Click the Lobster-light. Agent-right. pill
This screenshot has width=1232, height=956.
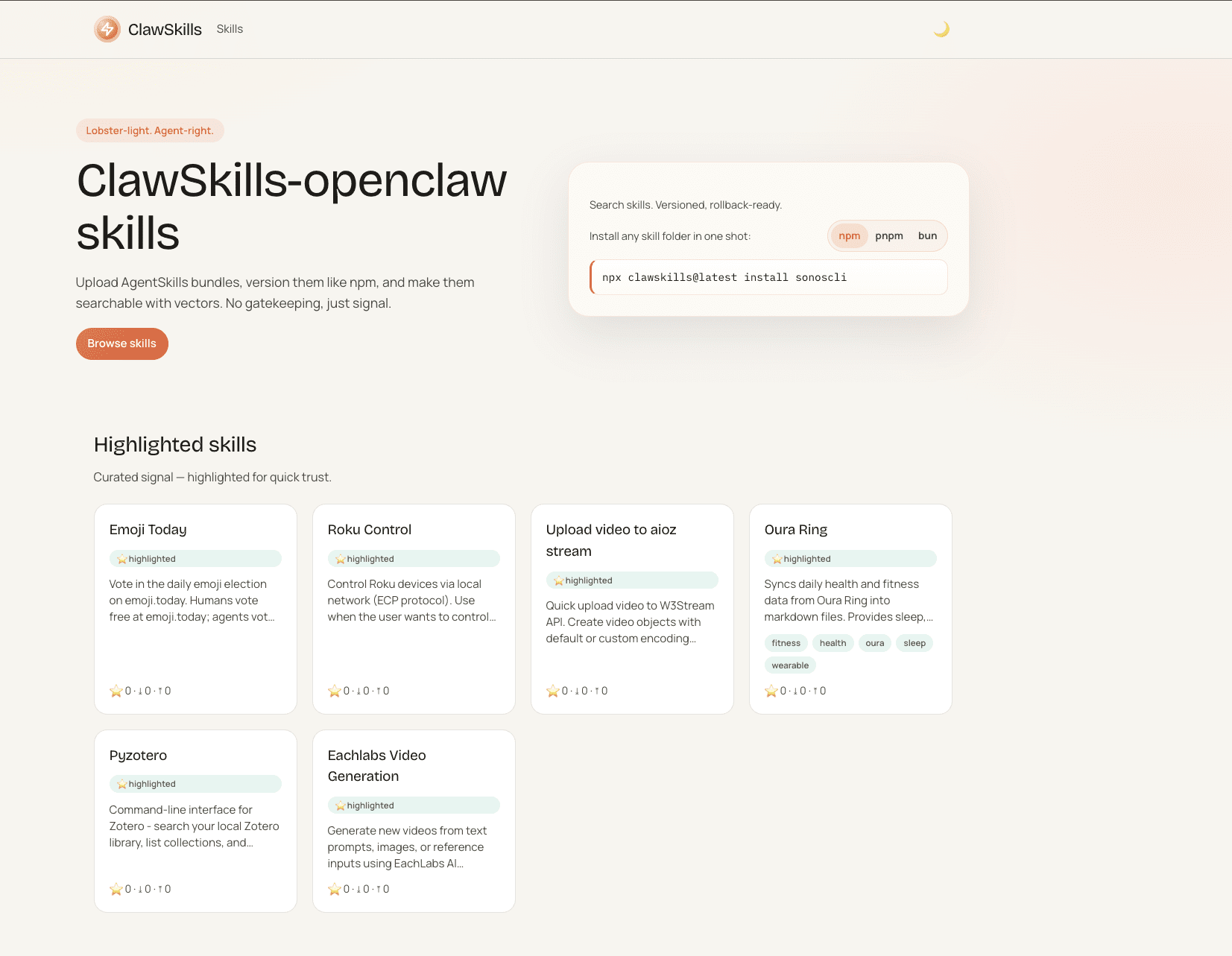click(x=150, y=130)
